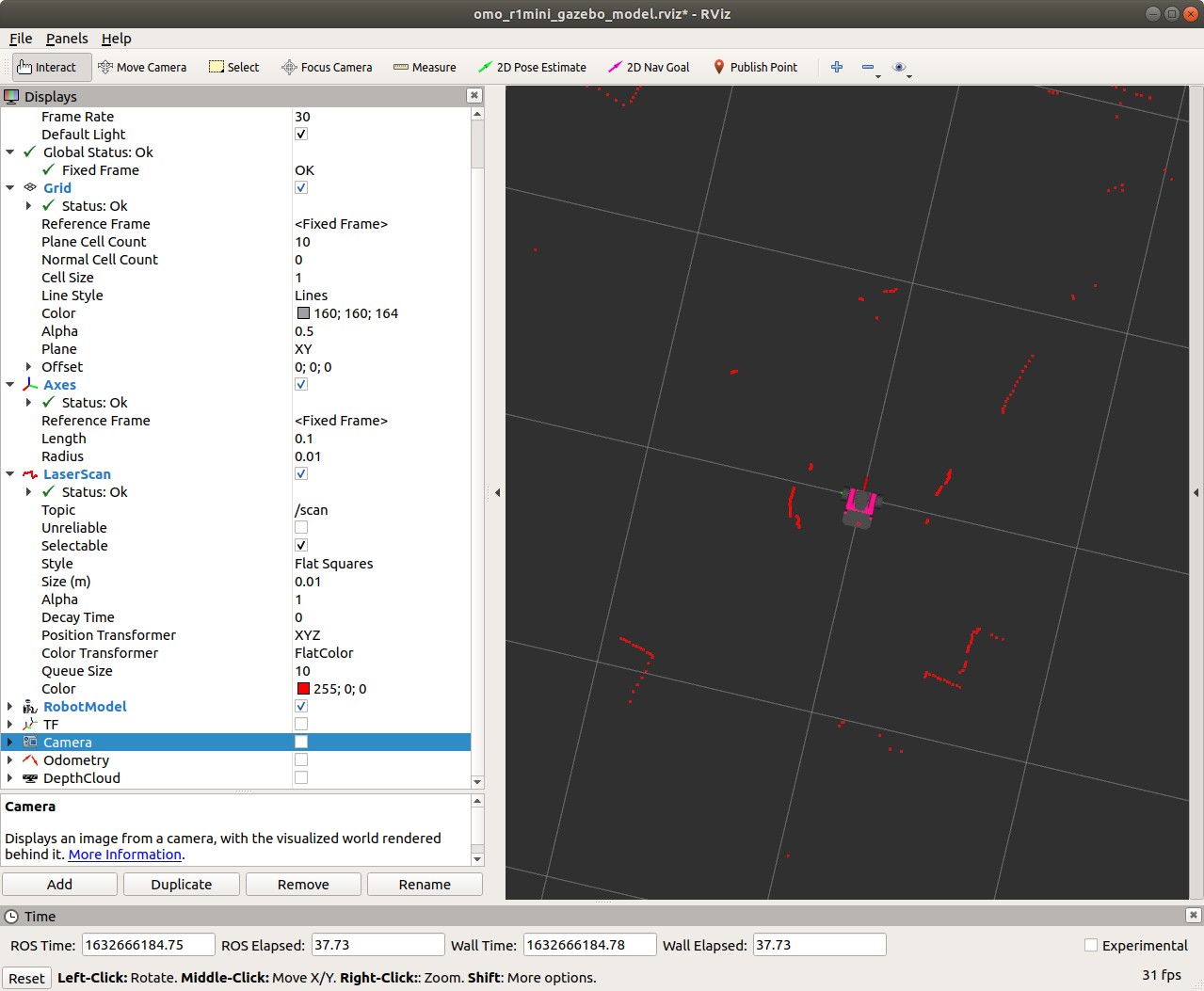
Task: Click the right panel collapse arrow
Action: (x=1196, y=492)
